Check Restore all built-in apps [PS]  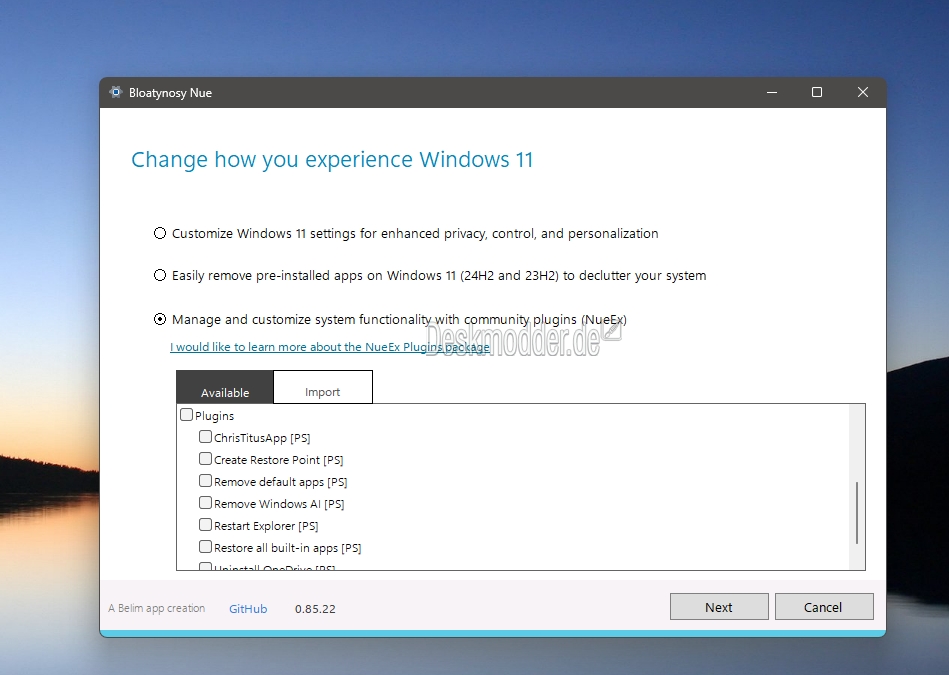point(205,547)
